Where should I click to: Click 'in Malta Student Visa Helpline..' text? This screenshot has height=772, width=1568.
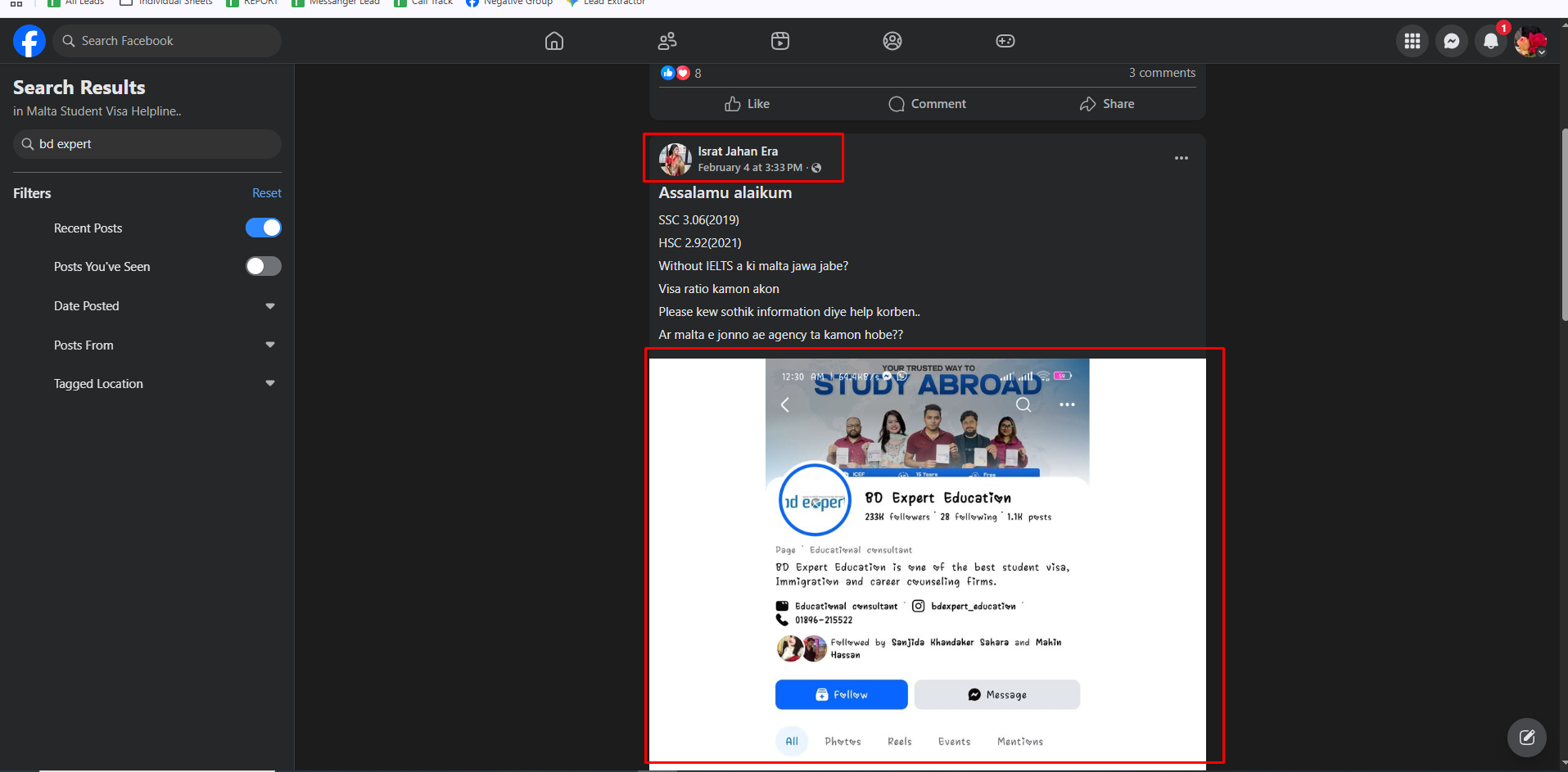click(97, 111)
